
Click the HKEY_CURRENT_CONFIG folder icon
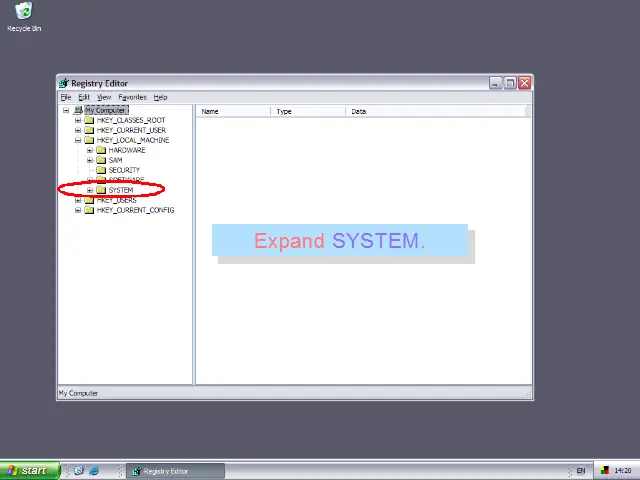pos(89,210)
